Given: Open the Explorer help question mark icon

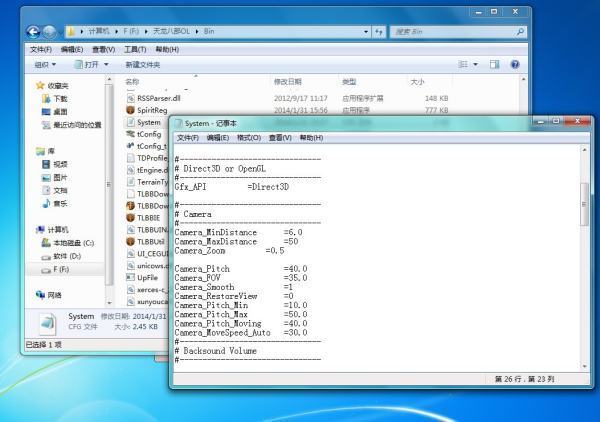Looking at the screenshot, I should (x=515, y=64).
